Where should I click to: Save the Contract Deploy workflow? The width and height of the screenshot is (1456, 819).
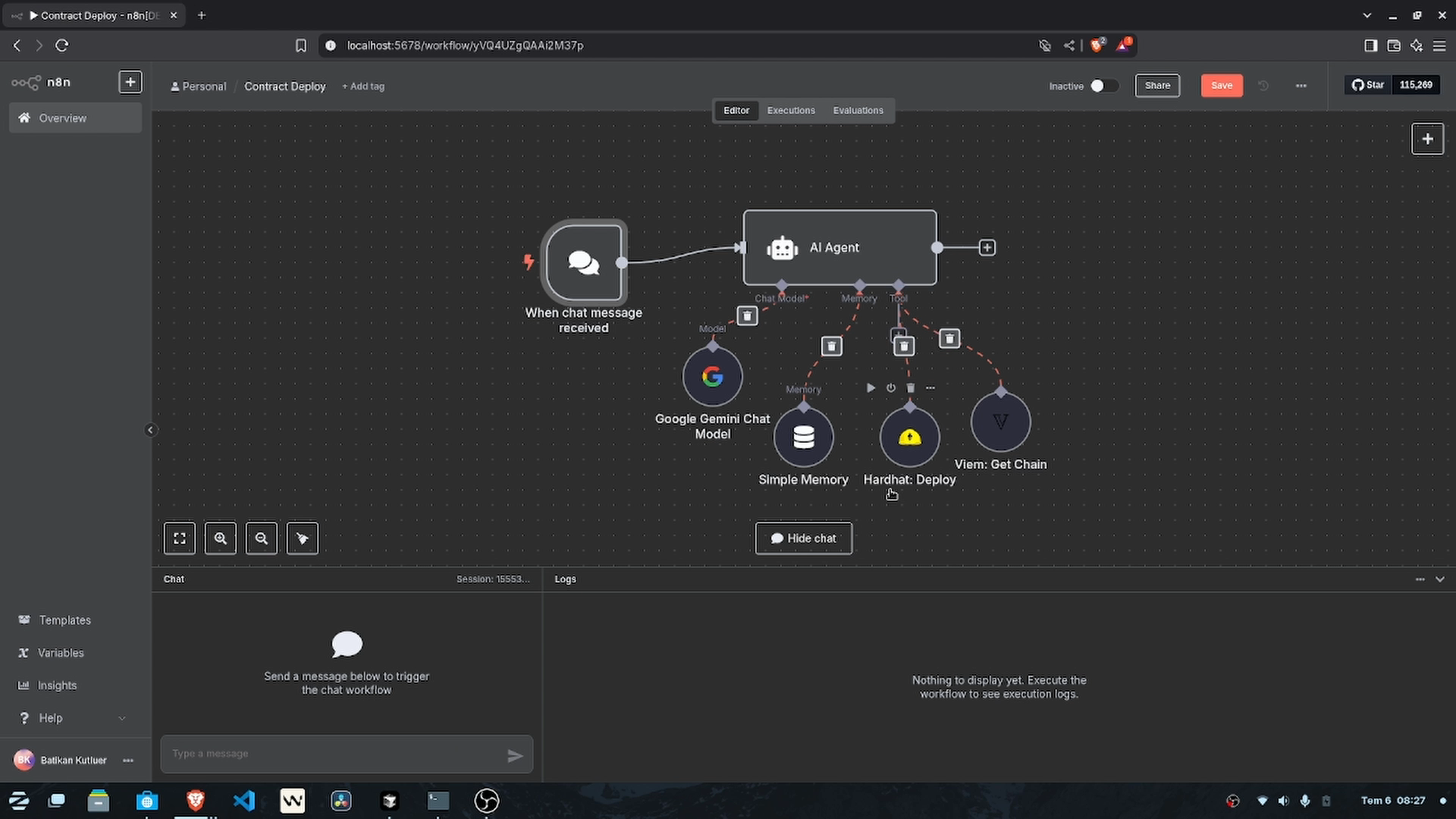pyautogui.click(x=1221, y=86)
